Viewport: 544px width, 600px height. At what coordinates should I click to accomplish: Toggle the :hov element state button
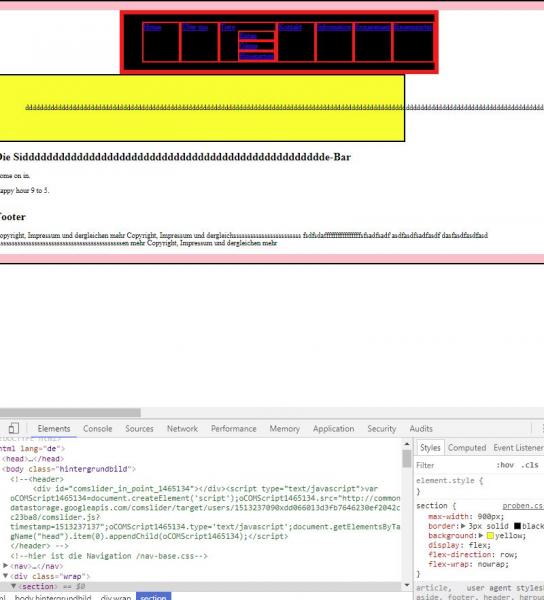(505, 465)
